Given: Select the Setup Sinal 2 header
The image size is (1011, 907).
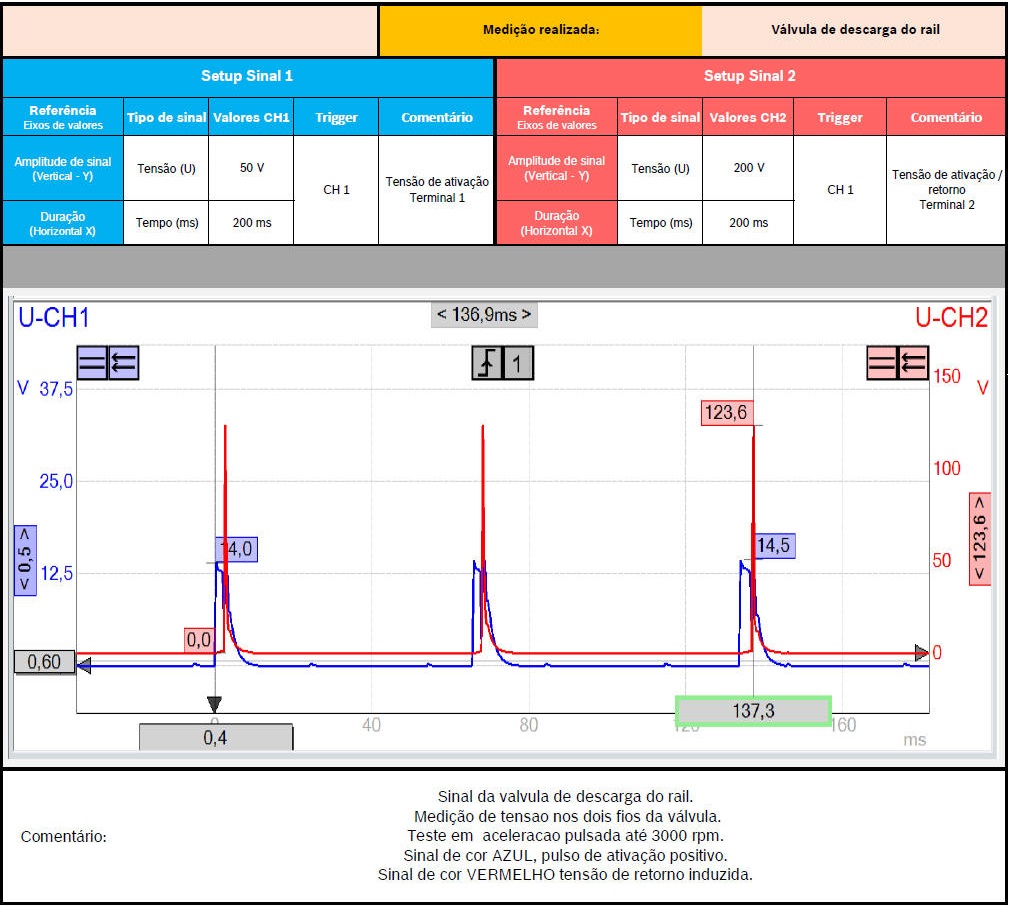Looking at the screenshot, I should tap(750, 76).
